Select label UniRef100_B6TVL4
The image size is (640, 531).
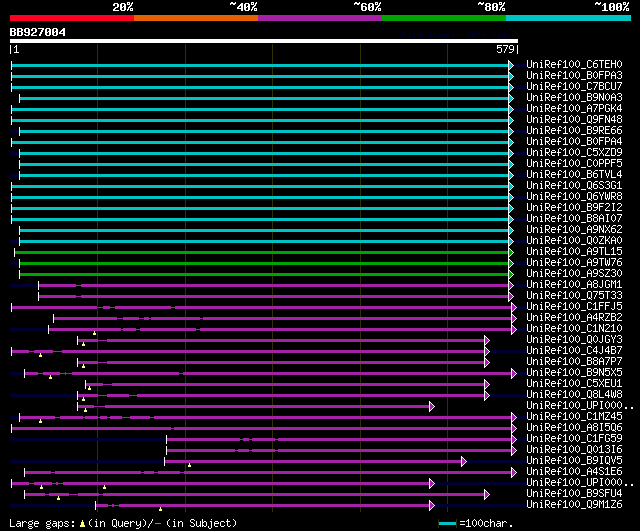pos(574,175)
